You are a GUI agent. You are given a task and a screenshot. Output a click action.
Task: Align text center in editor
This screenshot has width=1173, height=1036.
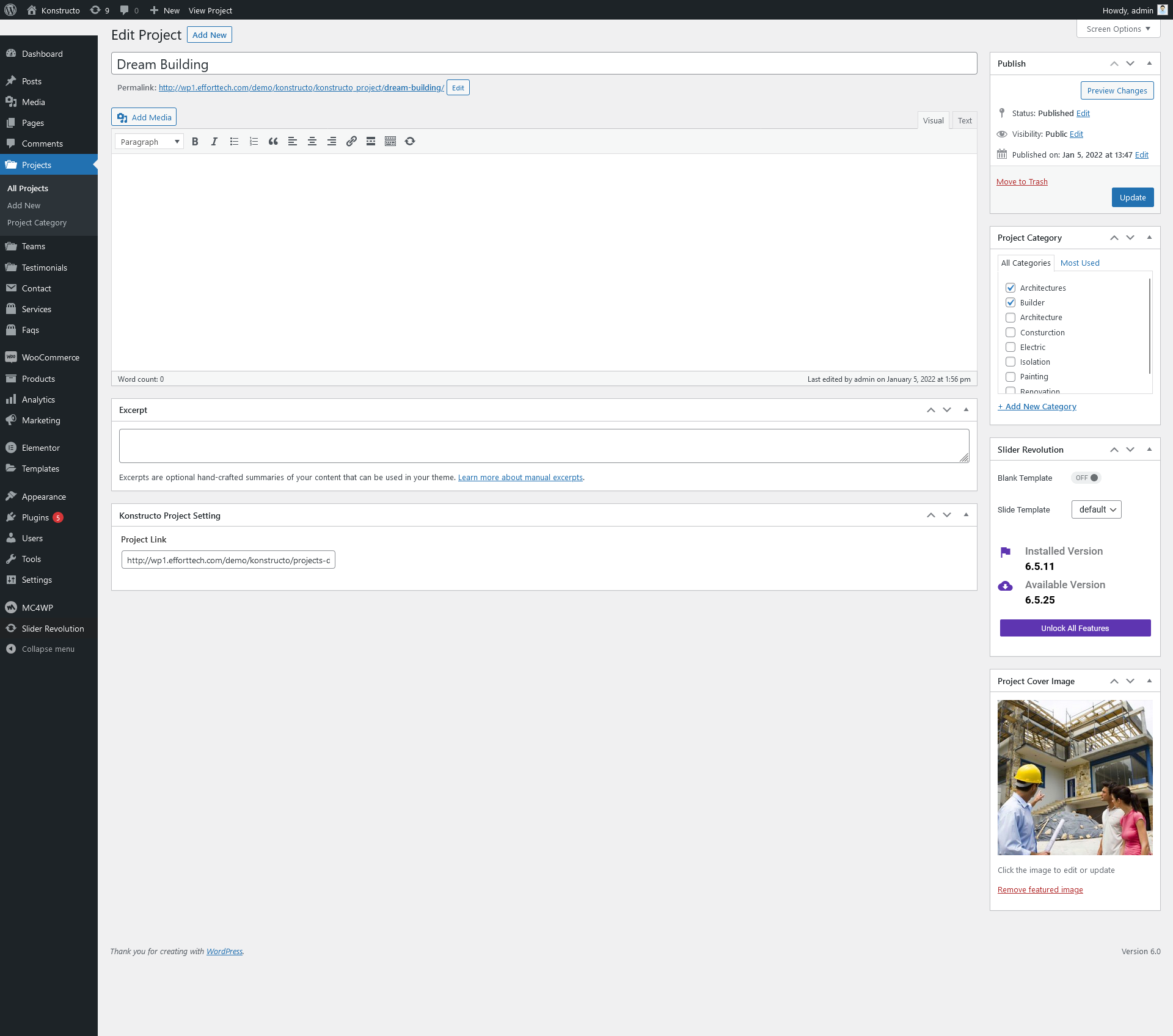coord(312,142)
